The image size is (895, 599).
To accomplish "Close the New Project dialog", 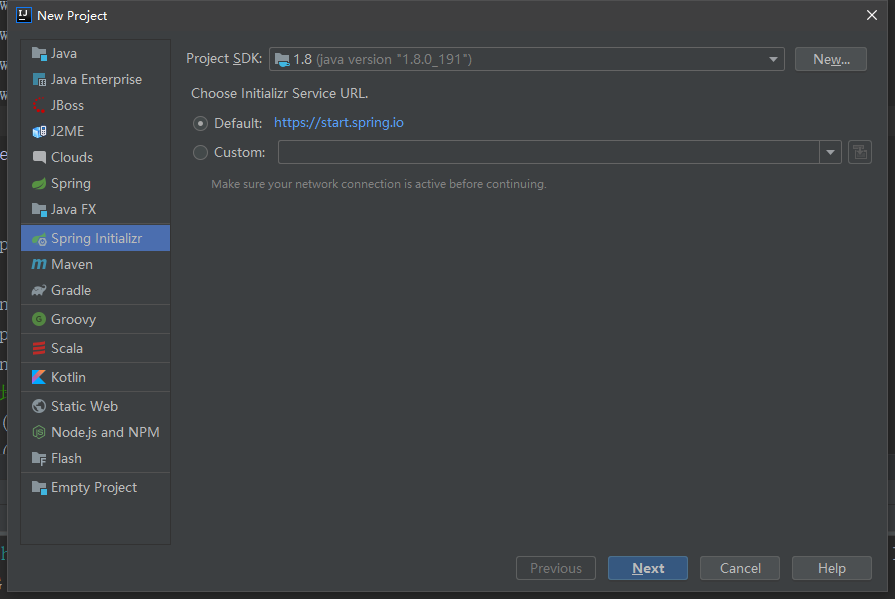I will click(872, 15).
